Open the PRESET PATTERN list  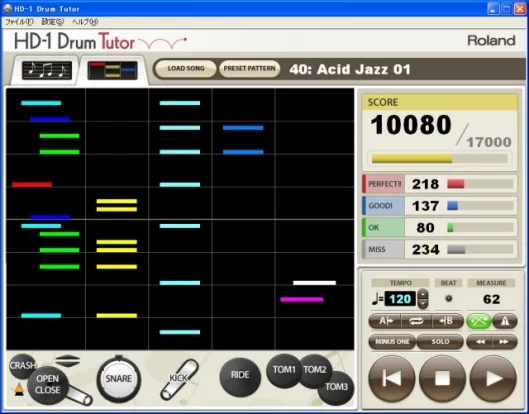[x=249, y=68]
